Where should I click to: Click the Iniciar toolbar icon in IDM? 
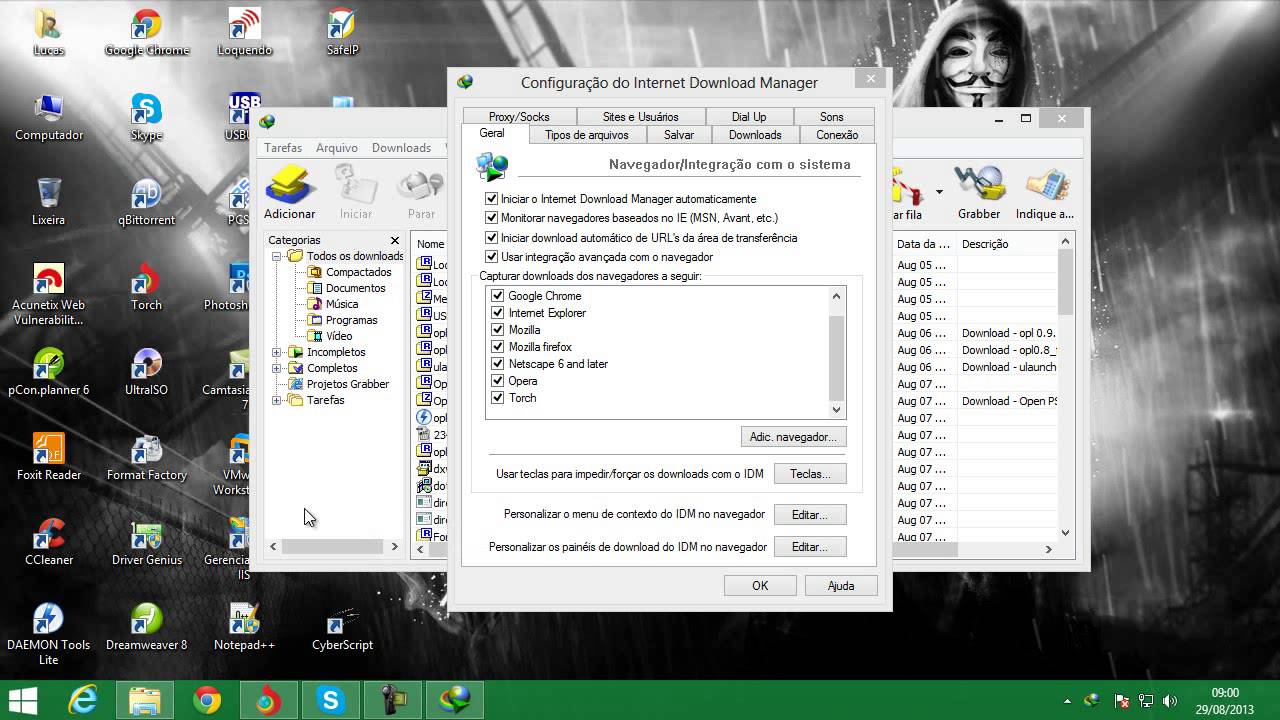tap(356, 192)
